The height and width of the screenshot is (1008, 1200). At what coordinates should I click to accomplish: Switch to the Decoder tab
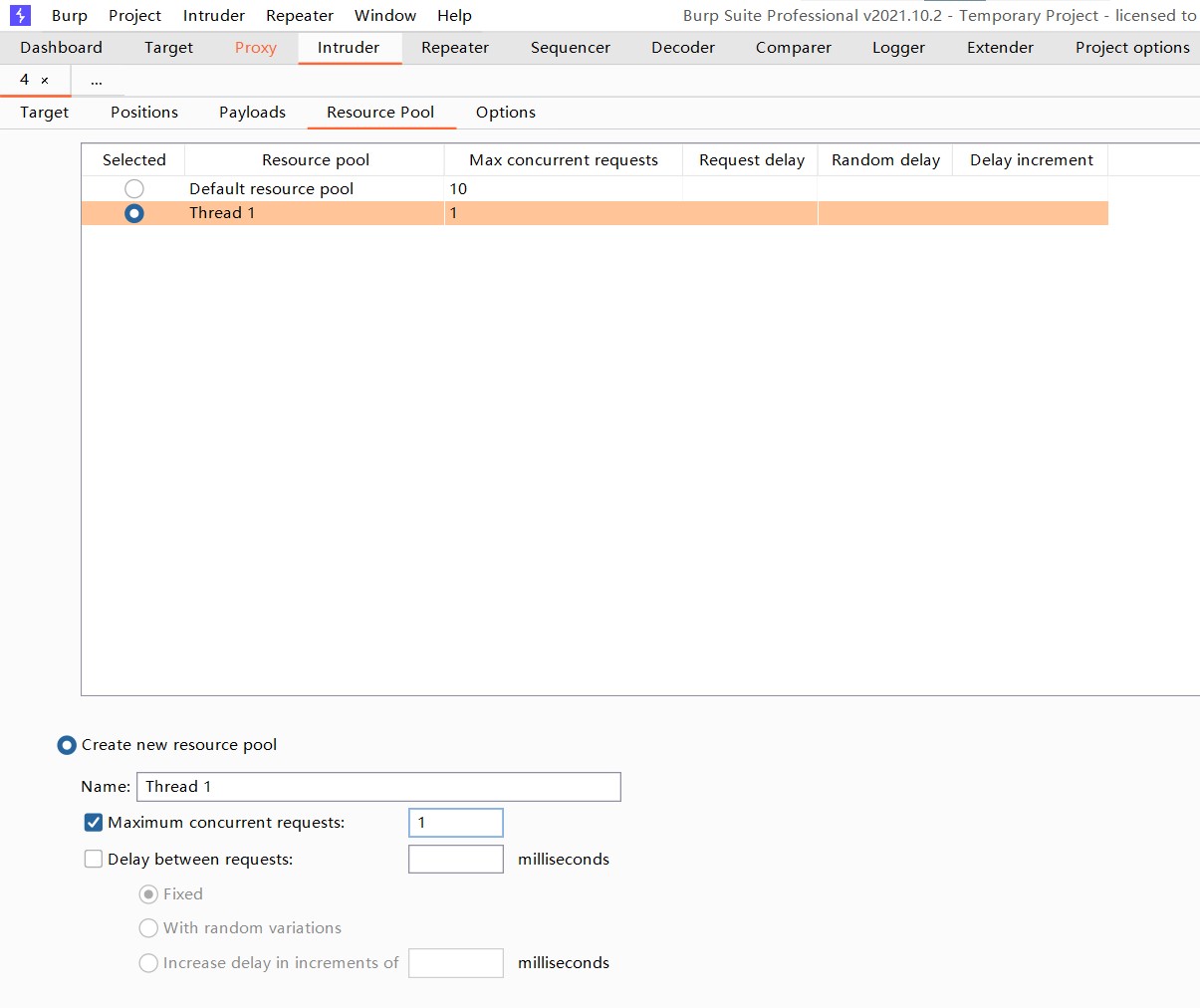click(x=683, y=48)
